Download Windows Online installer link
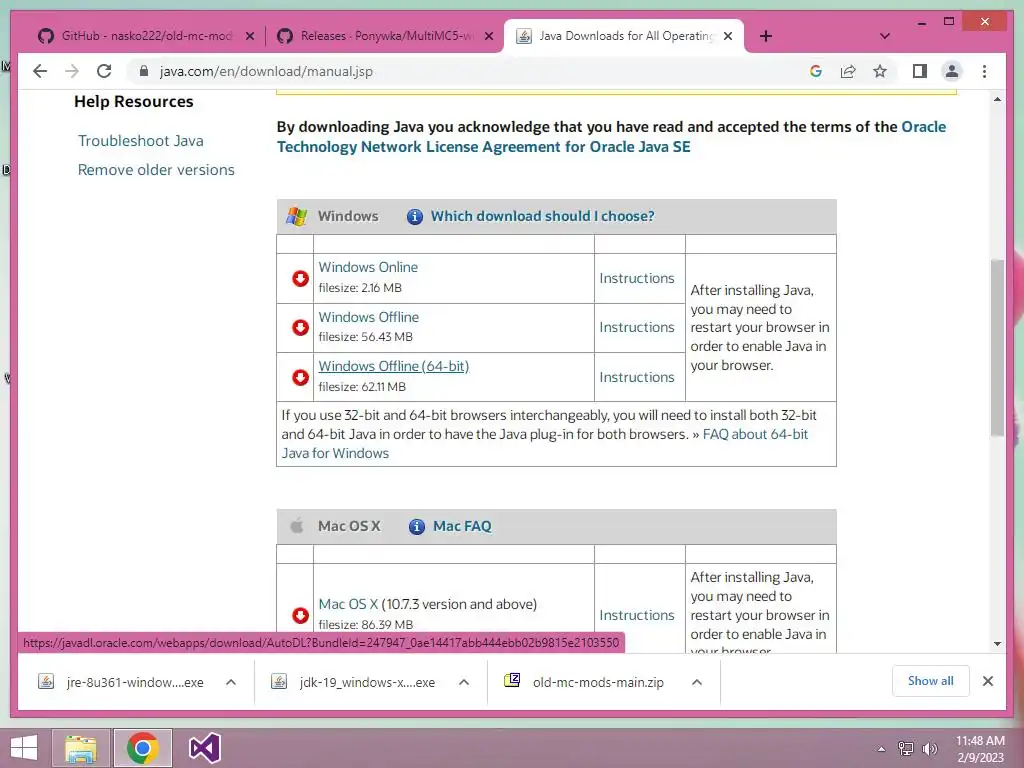The height and width of the screenshot is (768, 1024). click(x=368, y=267)
